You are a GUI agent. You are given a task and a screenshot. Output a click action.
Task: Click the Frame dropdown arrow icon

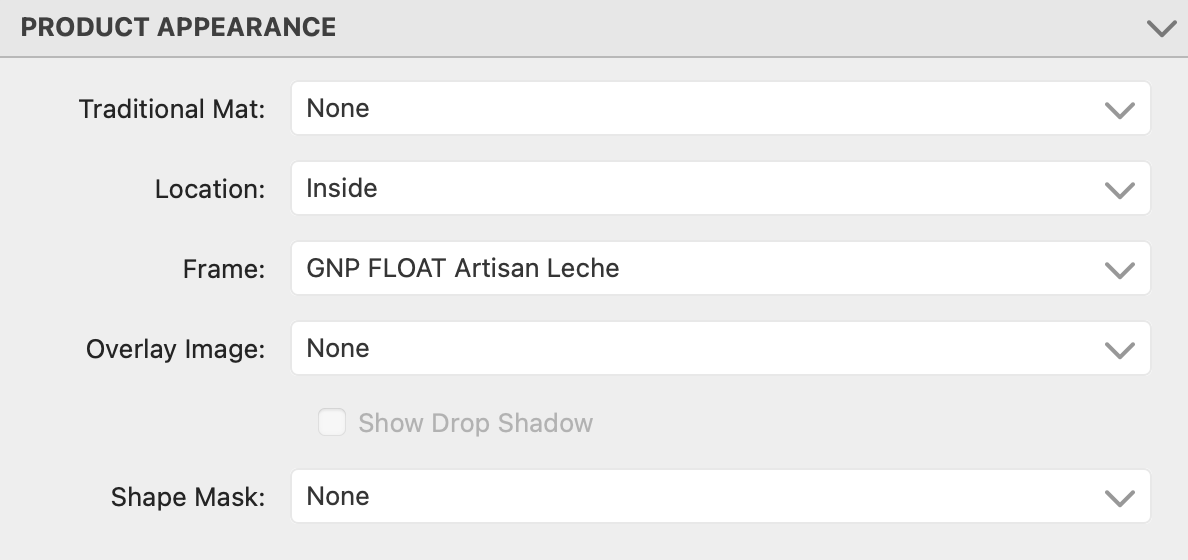click(1119, 269)
